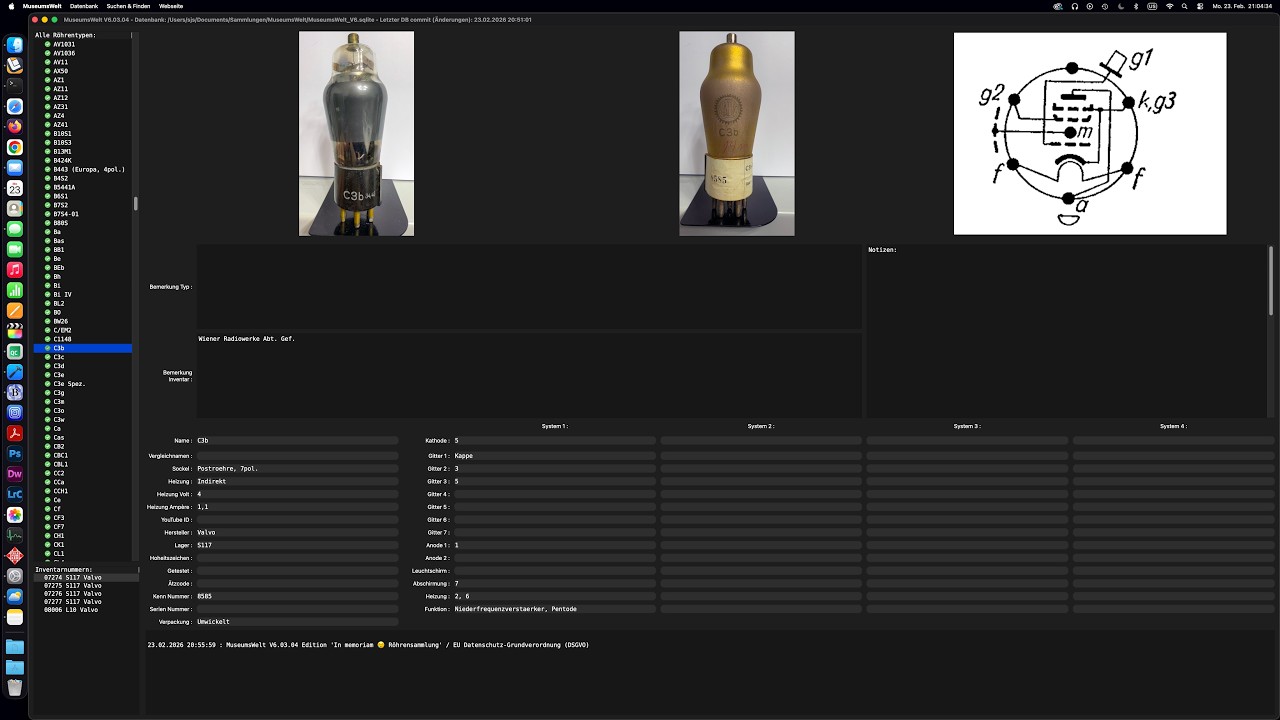Open Firefox from the dock
1280x720 pixels.
click(15, 127)
